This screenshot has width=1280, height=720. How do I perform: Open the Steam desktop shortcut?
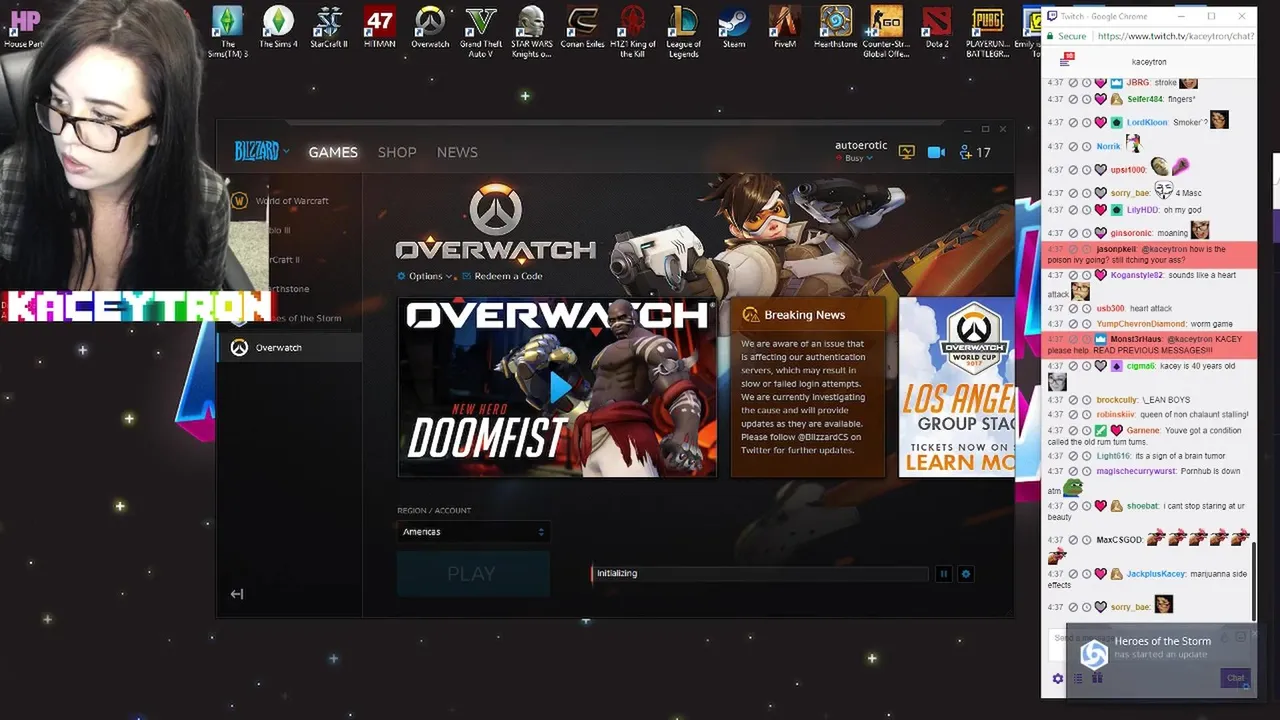click(734, 28)
